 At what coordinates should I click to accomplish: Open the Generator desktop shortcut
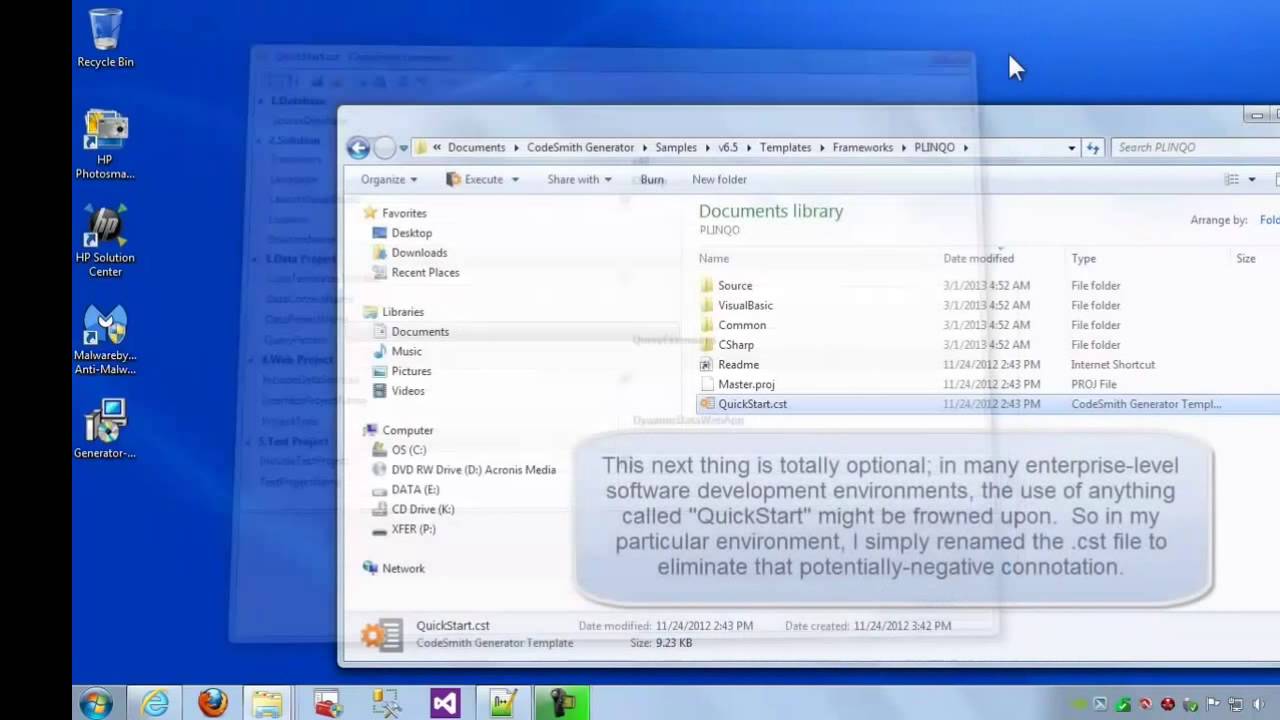(x=105, y=429)
